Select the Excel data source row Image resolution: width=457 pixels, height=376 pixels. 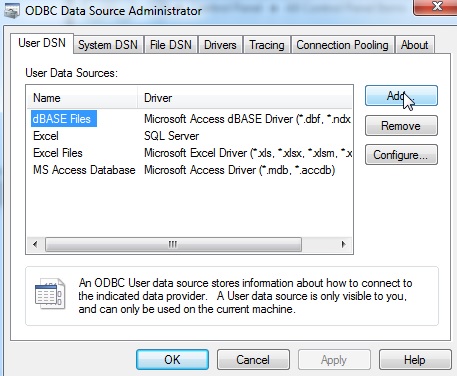click(46, 136)
